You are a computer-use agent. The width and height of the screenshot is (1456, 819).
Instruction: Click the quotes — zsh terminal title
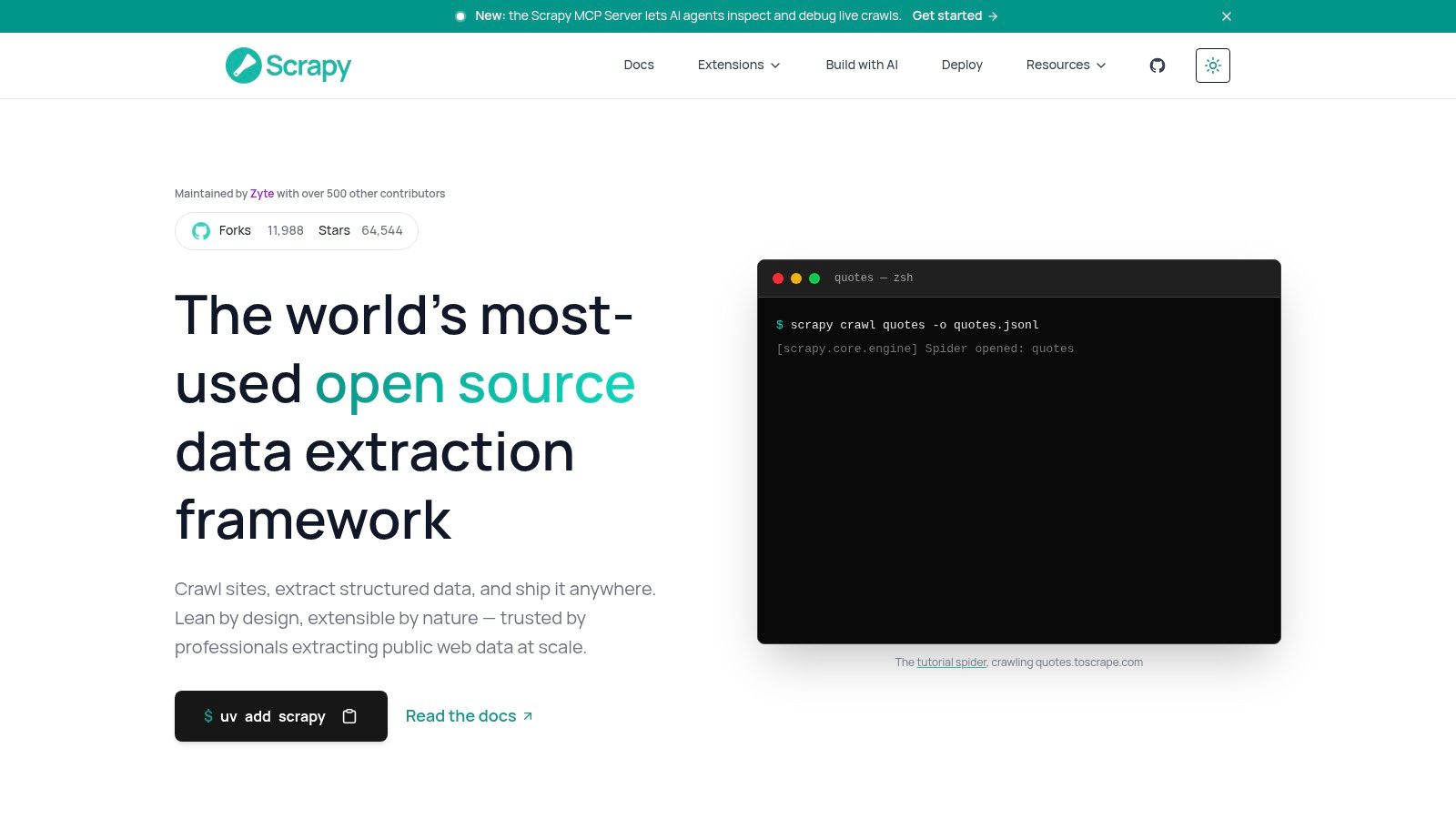point(874,278)
